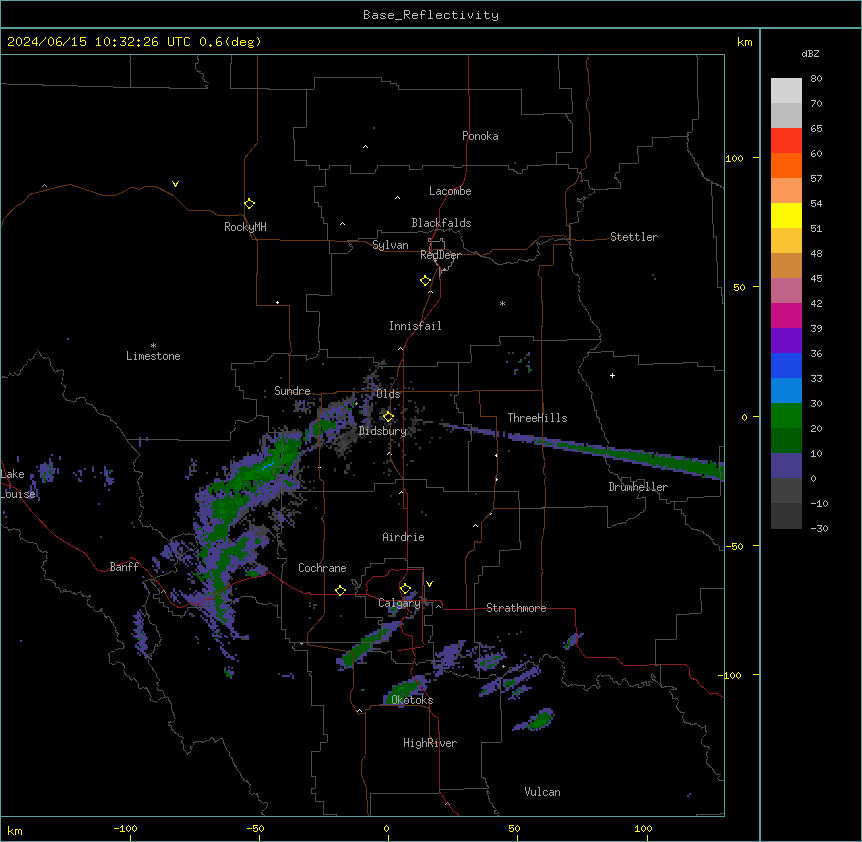
Task: Click the Innisfail city label
Action: [415, 326]
